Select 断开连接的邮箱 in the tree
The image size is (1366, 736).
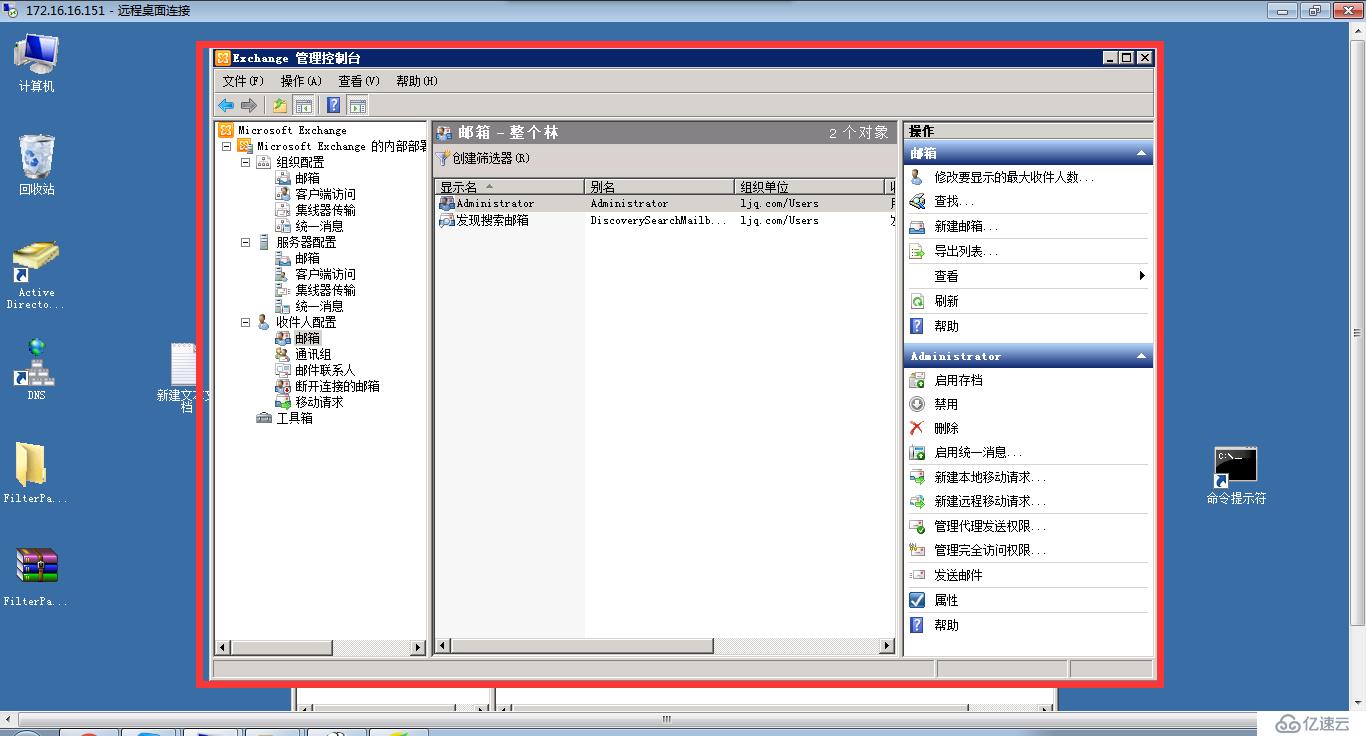337,386
